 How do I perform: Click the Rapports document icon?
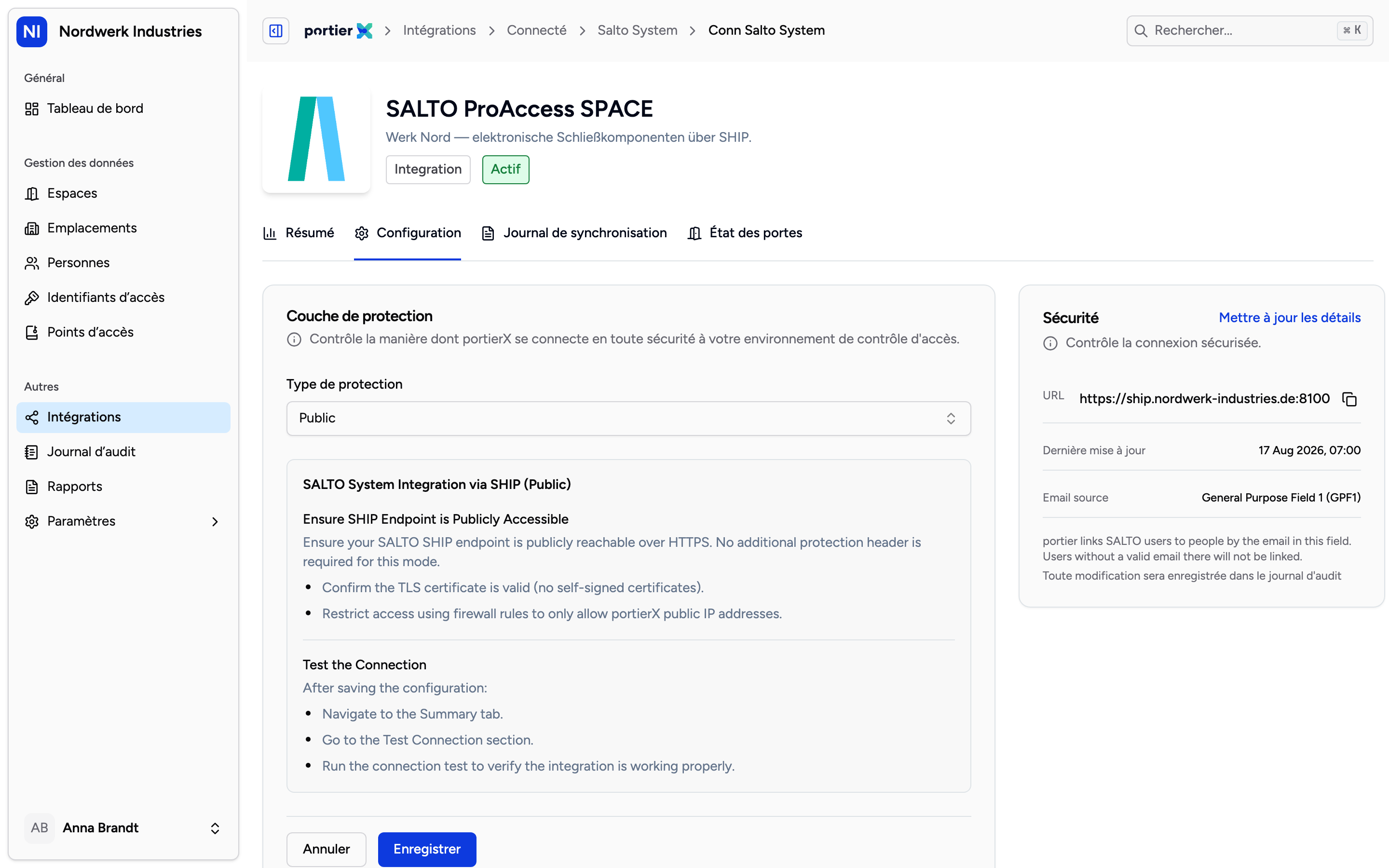(x=31, y=487)
